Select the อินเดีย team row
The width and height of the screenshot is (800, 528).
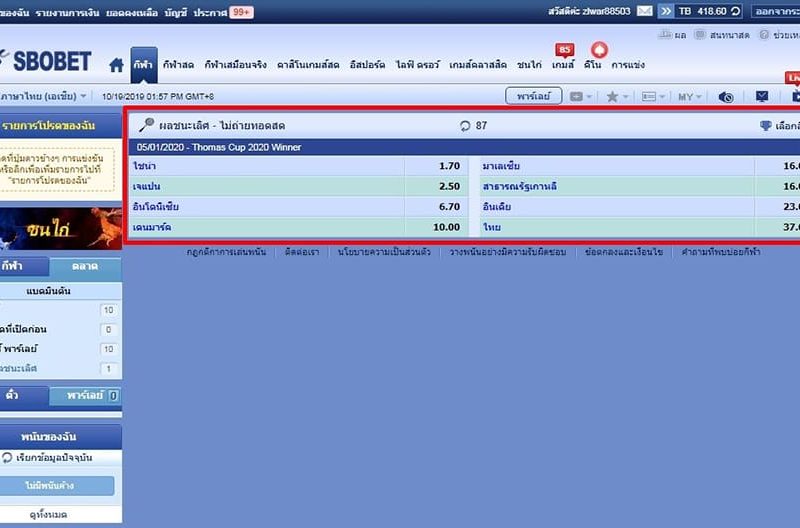640,207
